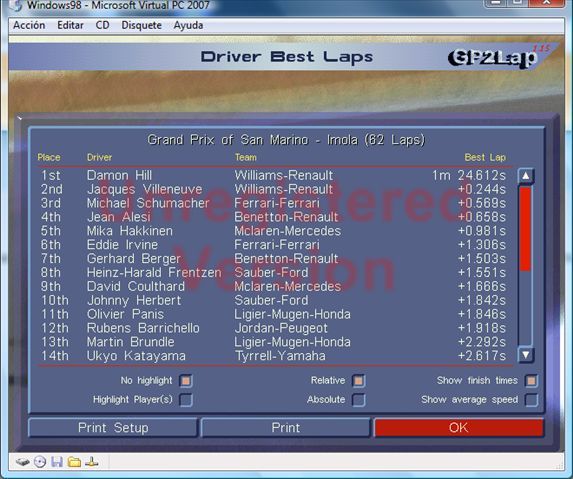Viewport: 573px width, 479px height.
Task: Click the Virtual PC title bar icon
Action: (15, 5)
